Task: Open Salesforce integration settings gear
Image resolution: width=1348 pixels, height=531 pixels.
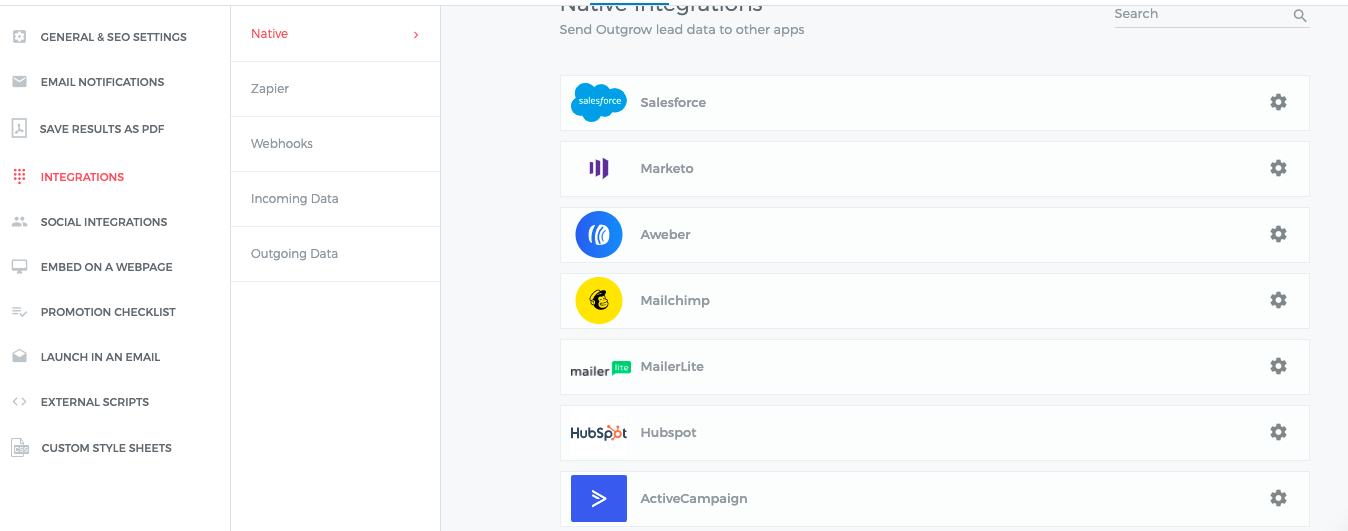Action: 1278,102
